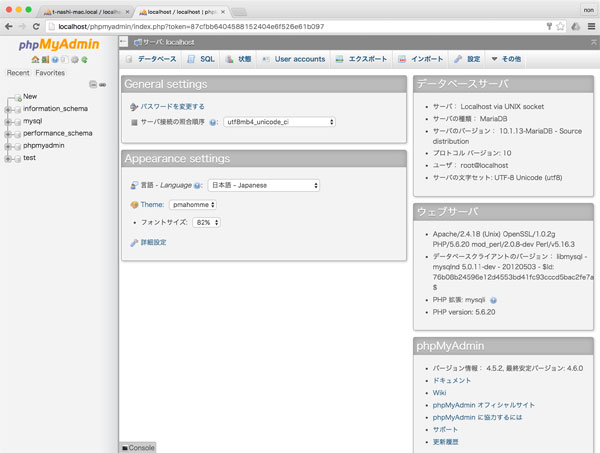600x453 pixels.
Task: Click the phpMyAdmin logo
Action: pos(59,44)
